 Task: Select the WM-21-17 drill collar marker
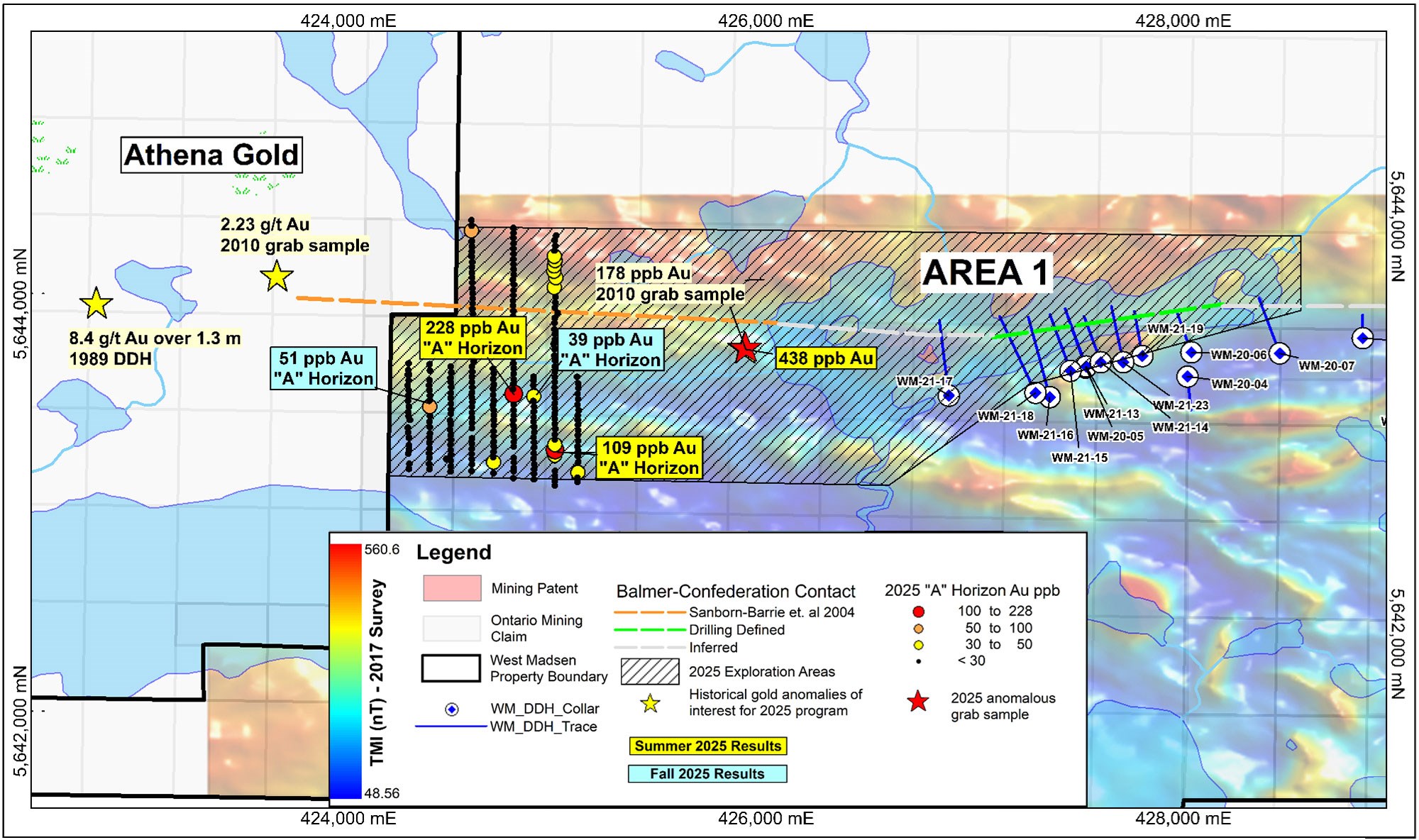tap(949, 396)
